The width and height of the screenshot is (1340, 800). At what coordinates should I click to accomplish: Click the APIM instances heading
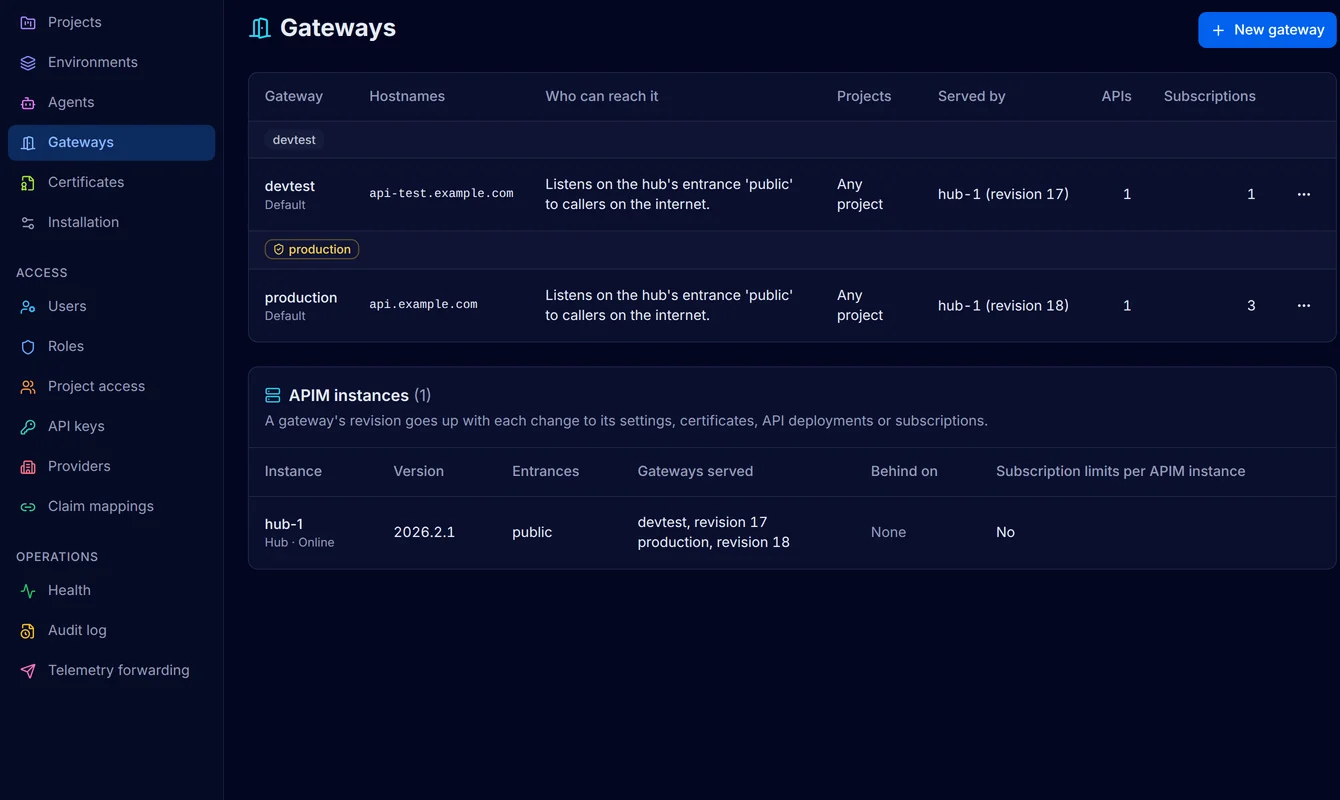point(348,395)
